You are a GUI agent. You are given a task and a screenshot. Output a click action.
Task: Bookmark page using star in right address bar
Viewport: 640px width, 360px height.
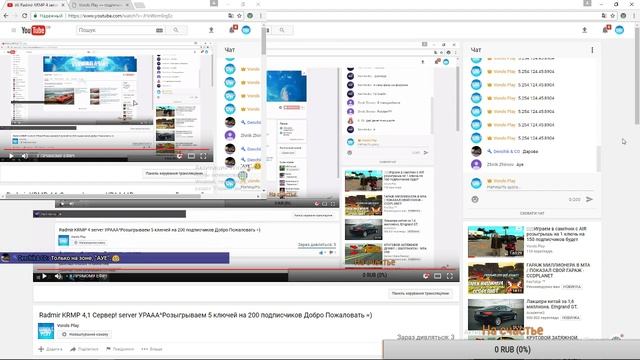(613, 16)
